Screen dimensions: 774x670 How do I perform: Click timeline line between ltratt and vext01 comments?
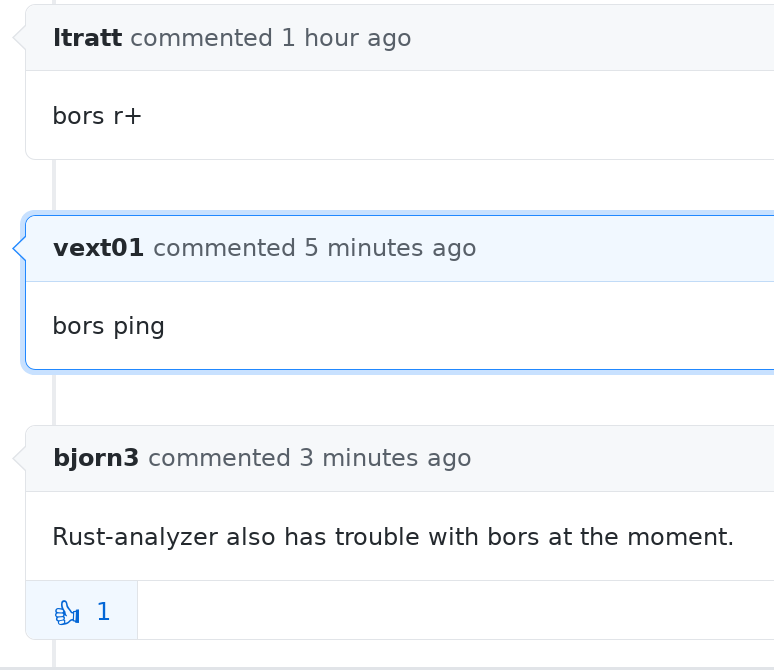click(54, 187)
